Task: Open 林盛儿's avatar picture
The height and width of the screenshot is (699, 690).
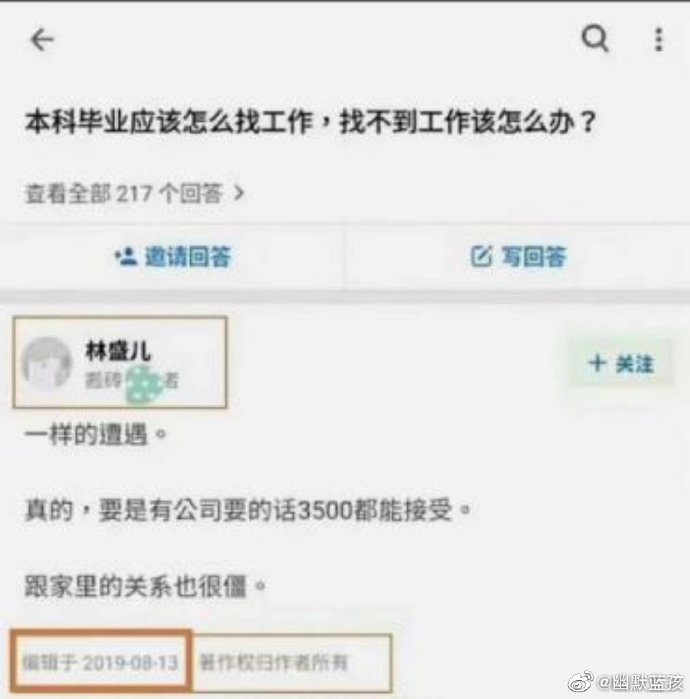Action: (46, 363)
